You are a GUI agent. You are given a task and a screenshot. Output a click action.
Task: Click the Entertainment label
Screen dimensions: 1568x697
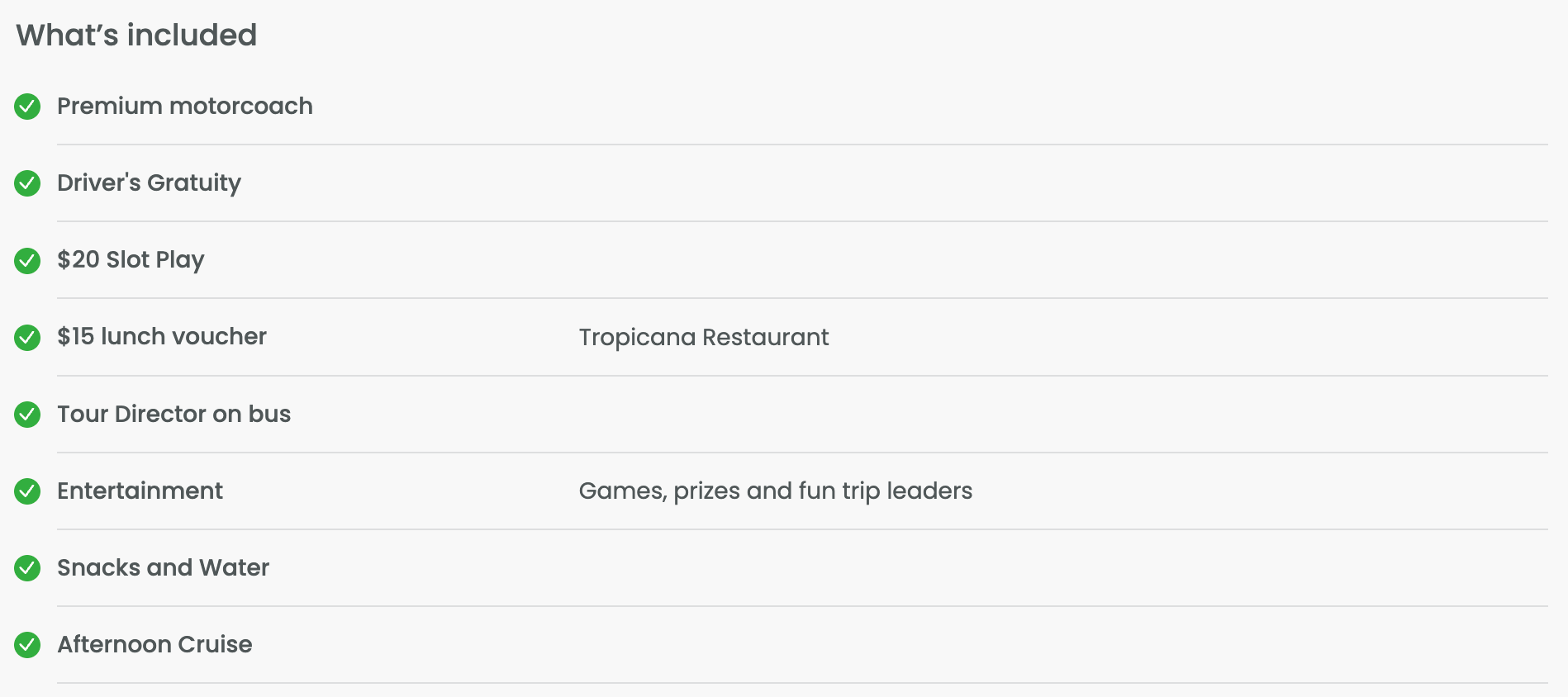point(140,491)
